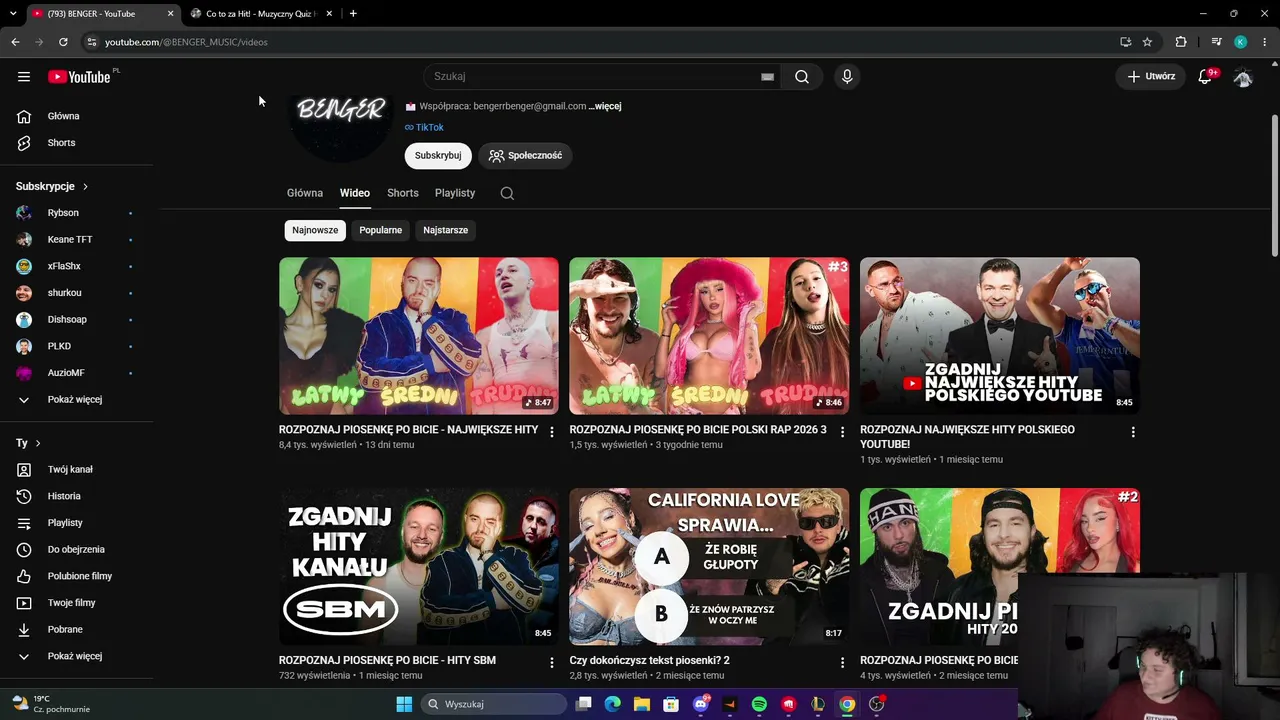Click the page vertical scrollbar

pos(1274,185)
